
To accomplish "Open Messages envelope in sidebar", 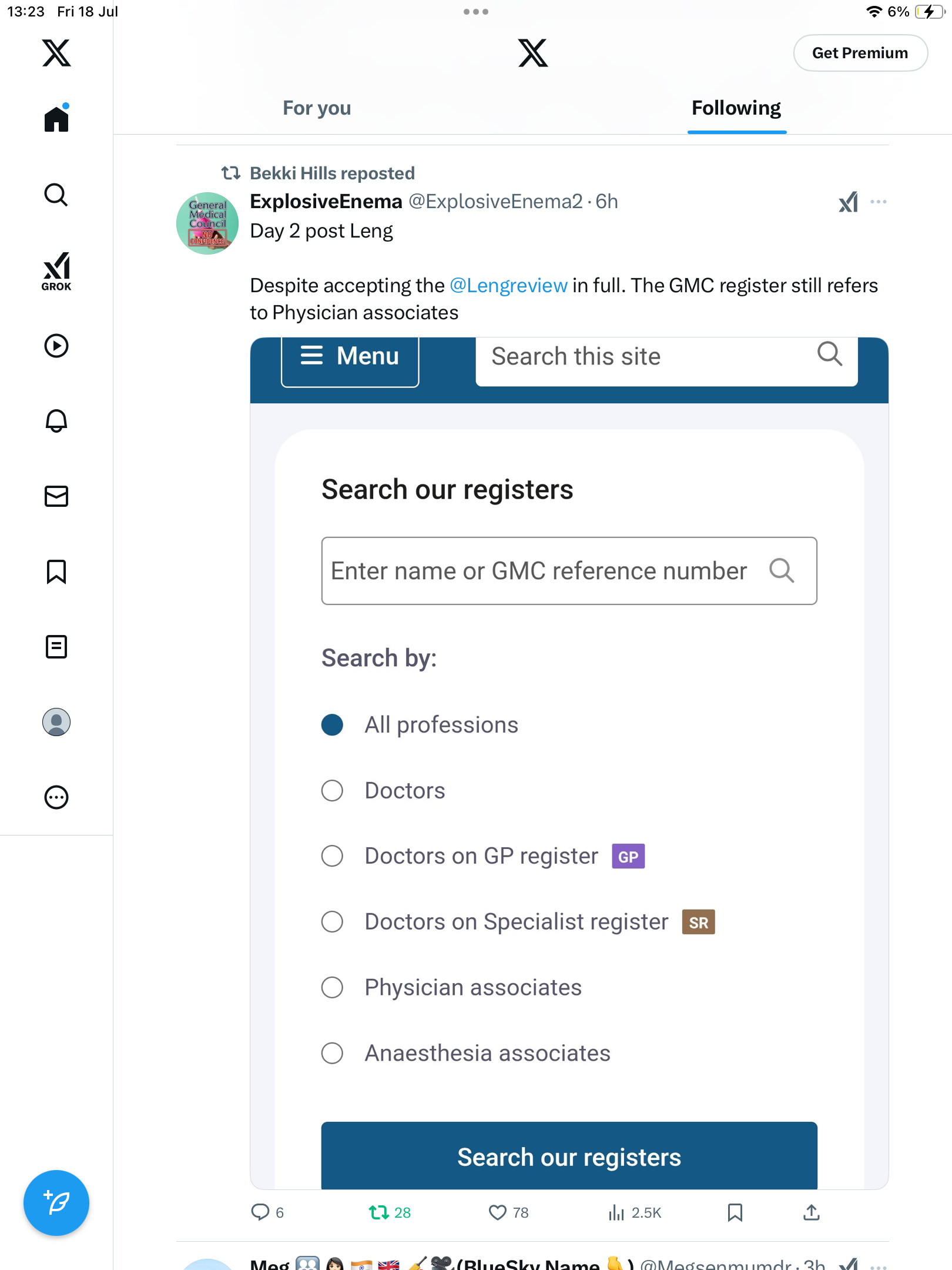I will coord(56,496).
